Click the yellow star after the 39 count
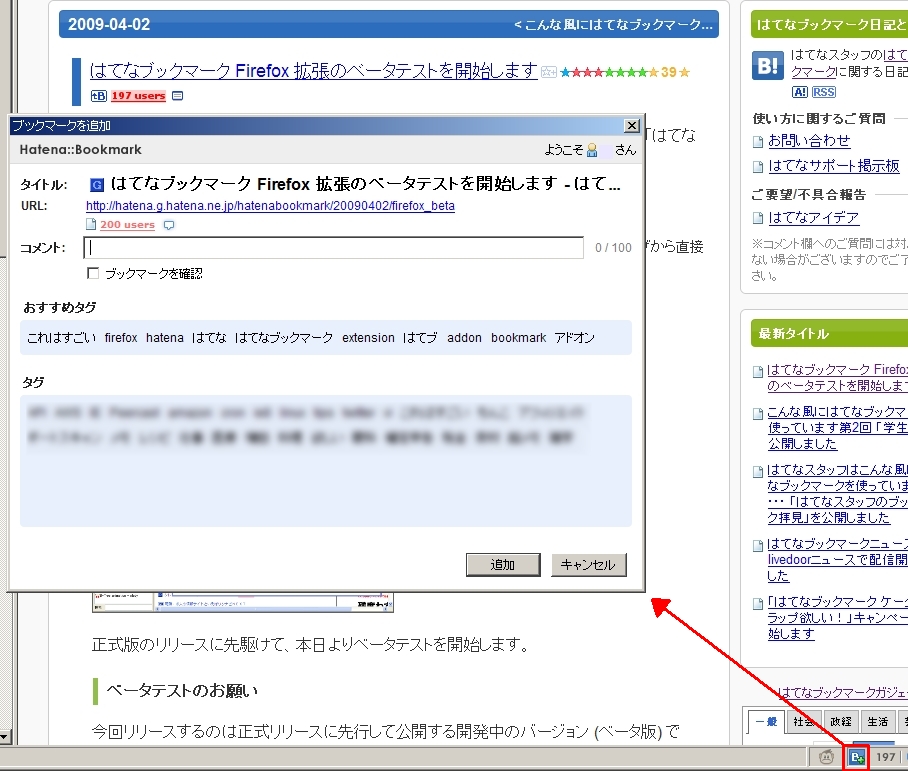The height and width of the screenshot is (771, 908). tap(684, 72)
